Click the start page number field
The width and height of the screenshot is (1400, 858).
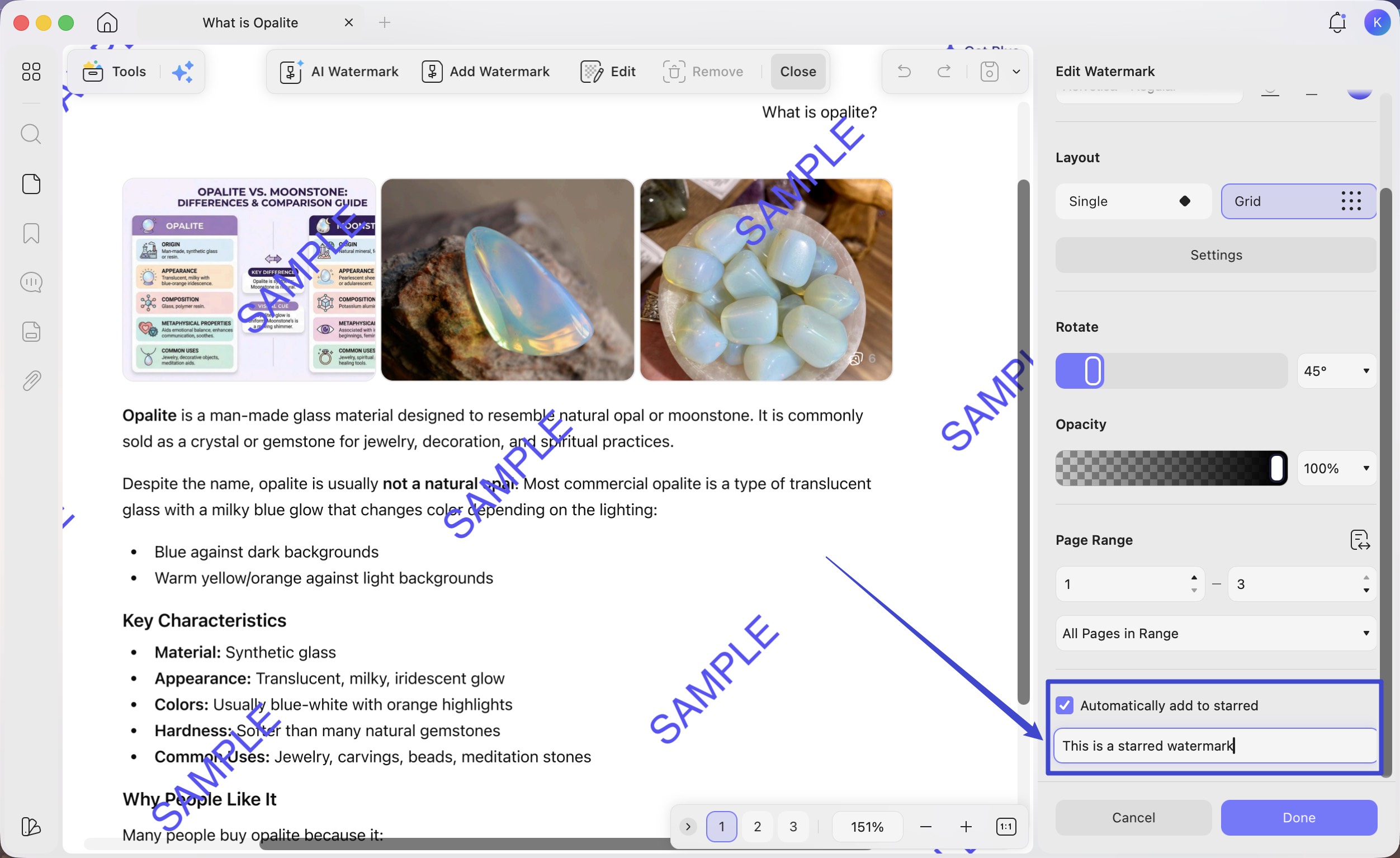(1130, 584)
